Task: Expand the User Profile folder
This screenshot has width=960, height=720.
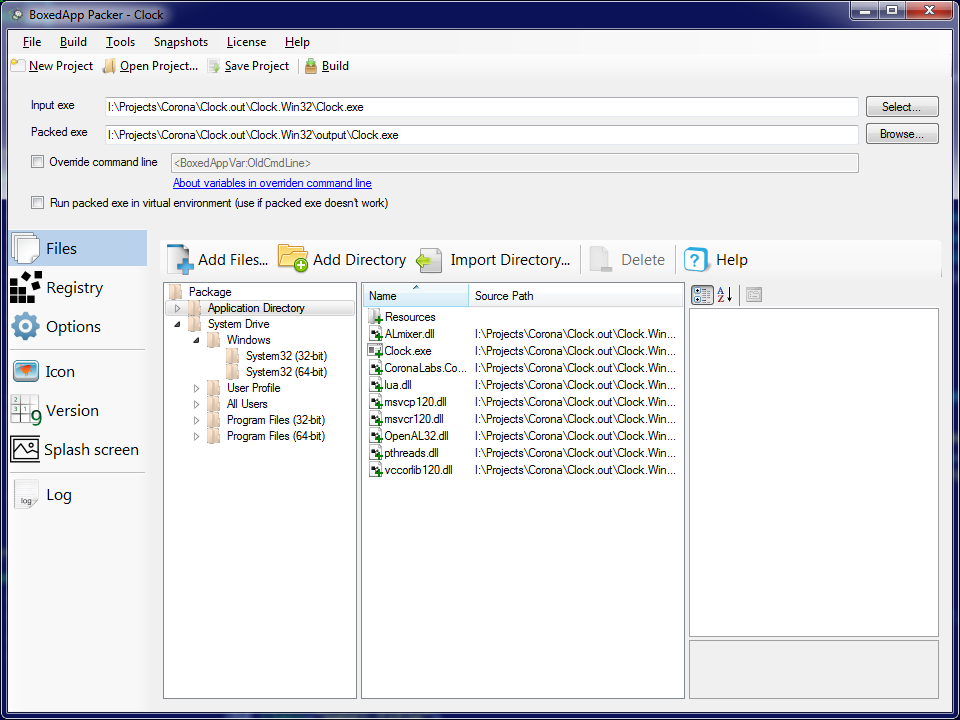Action: tap(197, 388)
